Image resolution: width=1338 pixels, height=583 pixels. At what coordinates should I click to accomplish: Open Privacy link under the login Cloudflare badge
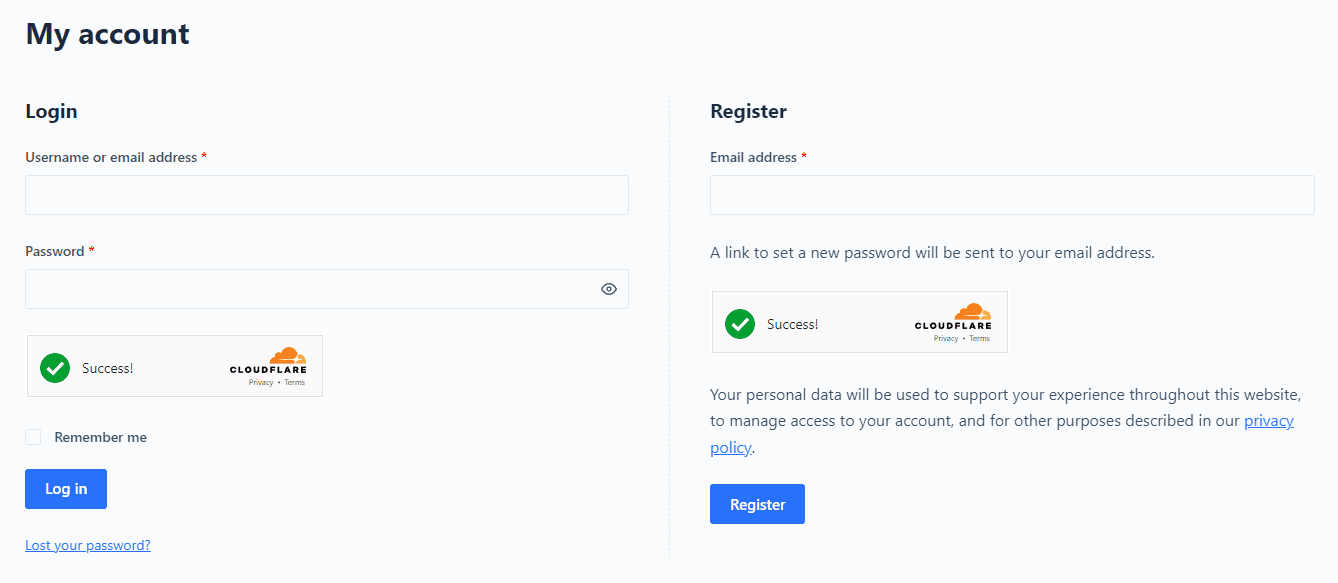259,382
